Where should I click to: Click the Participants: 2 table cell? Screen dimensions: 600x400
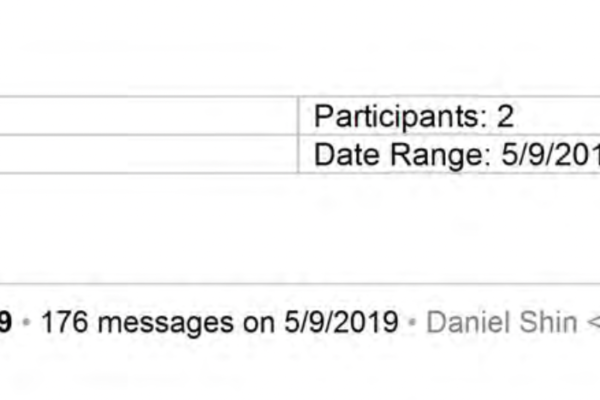(448, 116)
